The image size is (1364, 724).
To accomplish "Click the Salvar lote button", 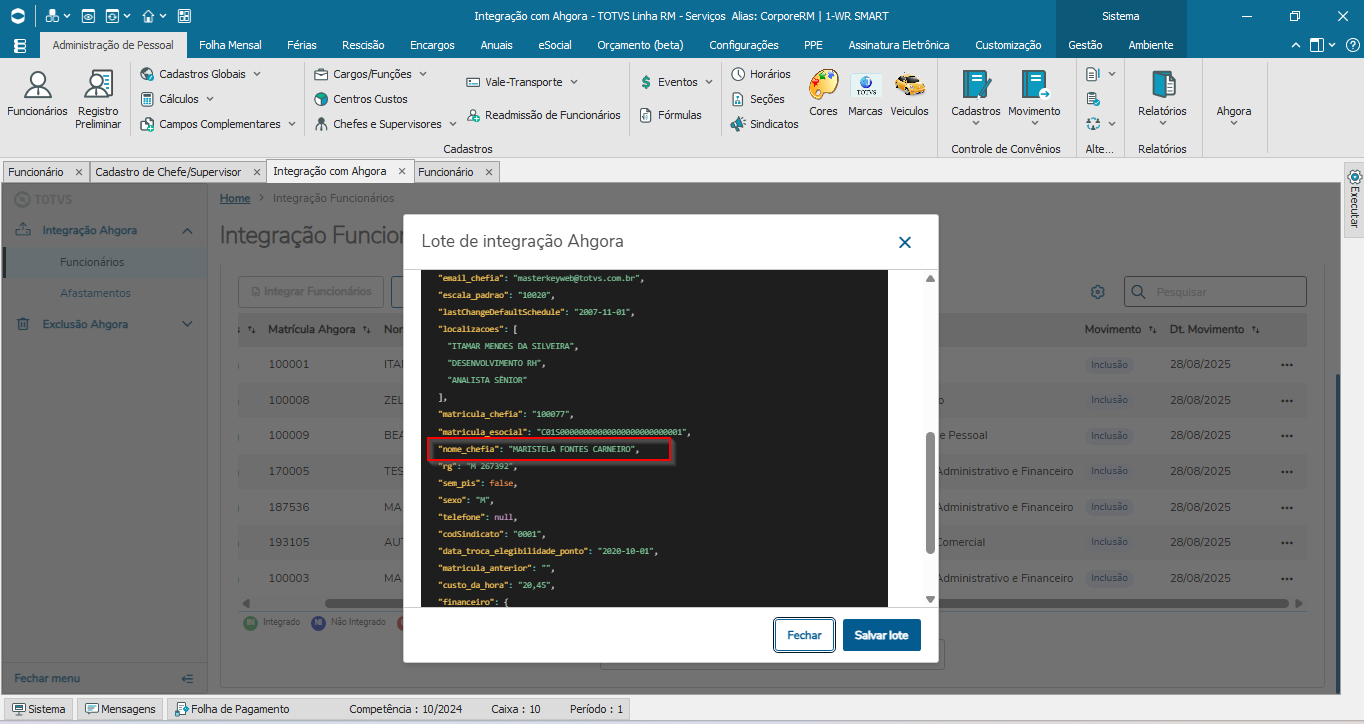I will pyautogui.click(x=881, y=635).
